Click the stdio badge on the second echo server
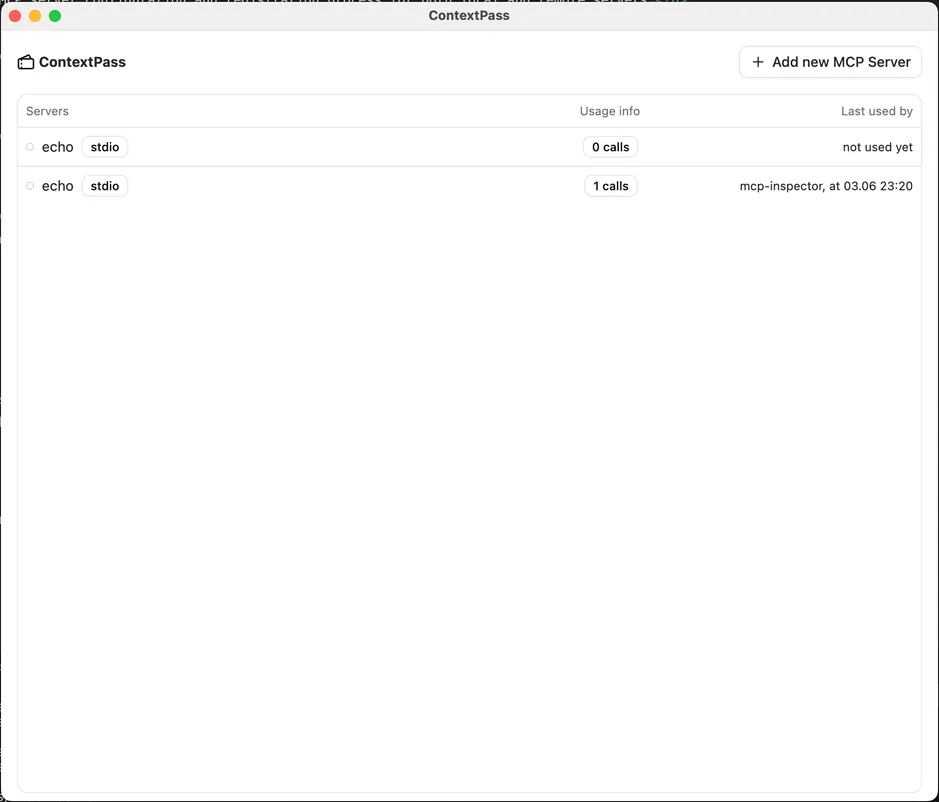The width and height of the screenshot is (939, 802). (104, 186)
